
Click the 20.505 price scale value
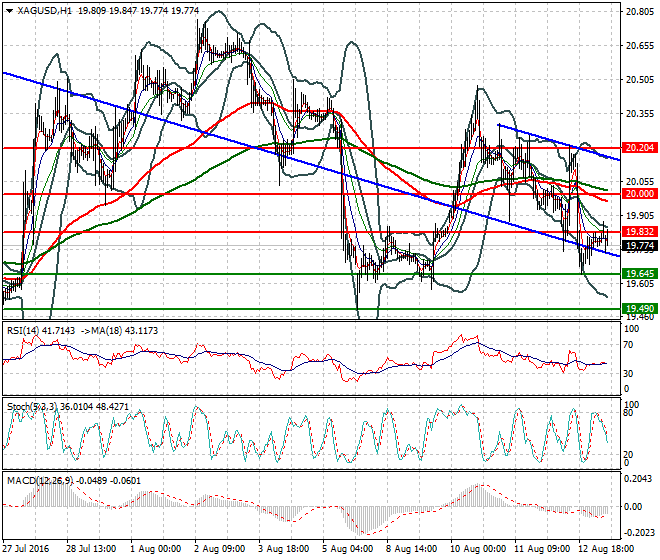tap(640, 80)
